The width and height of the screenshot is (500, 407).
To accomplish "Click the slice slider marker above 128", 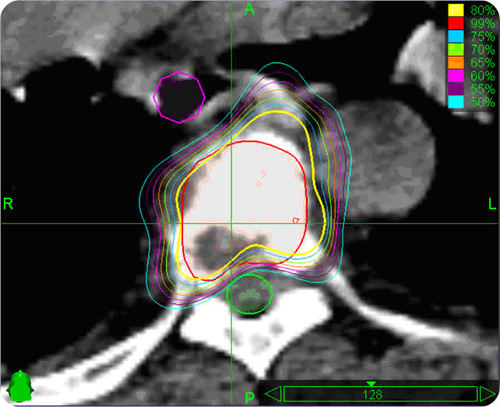I will [x=371, y=384].
